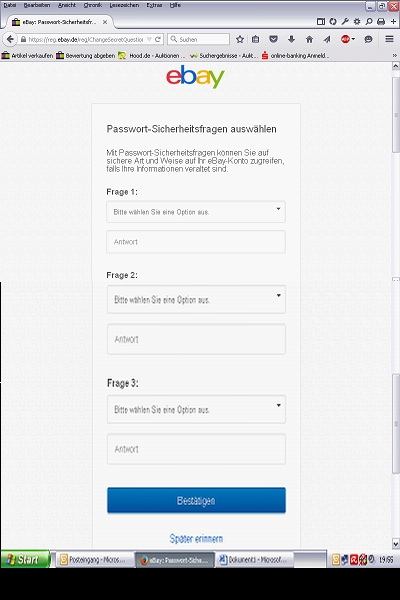
Task: Click the Später erinnern link
Action: coord(196,538)
